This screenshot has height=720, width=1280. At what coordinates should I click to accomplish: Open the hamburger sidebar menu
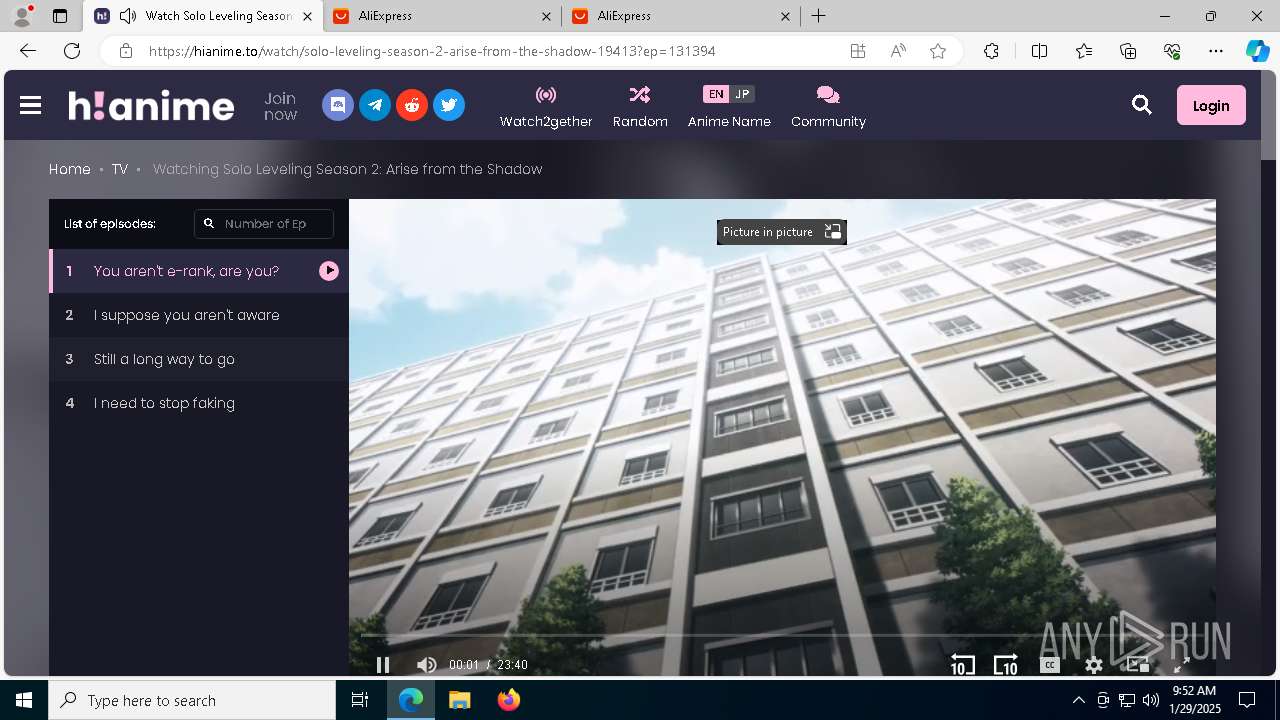[30, 105]
